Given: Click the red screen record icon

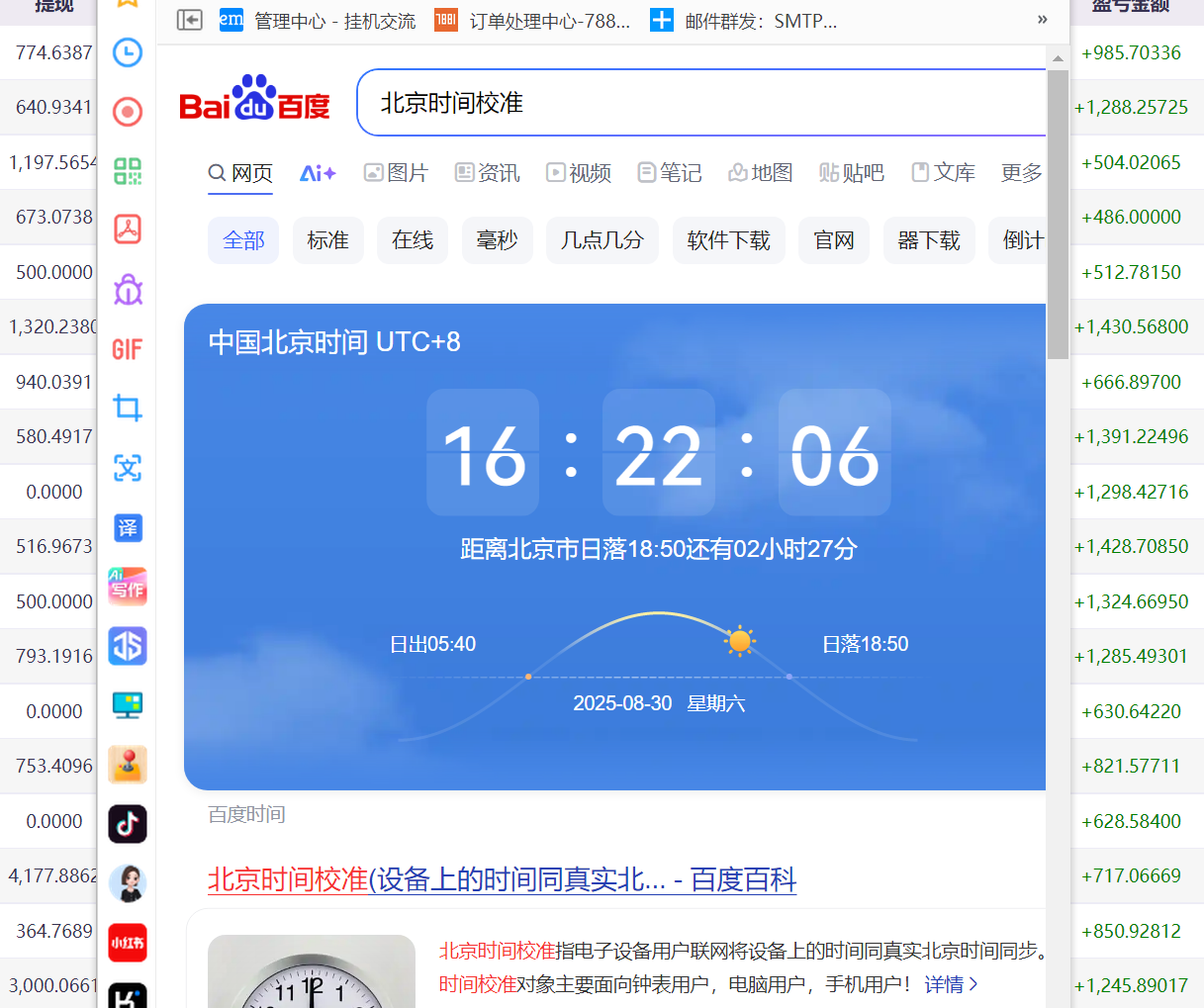Looking at the screenshot, I should (128, 112).
